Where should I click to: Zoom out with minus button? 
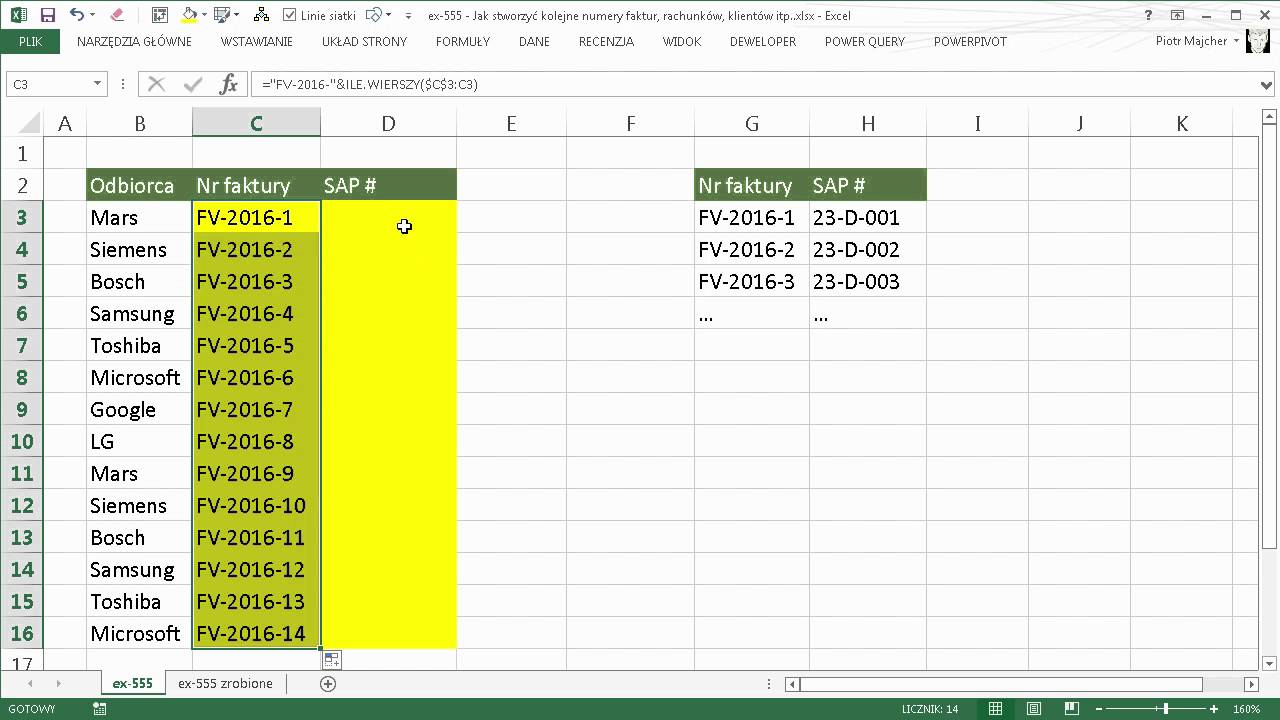(x=1101, y=709)
